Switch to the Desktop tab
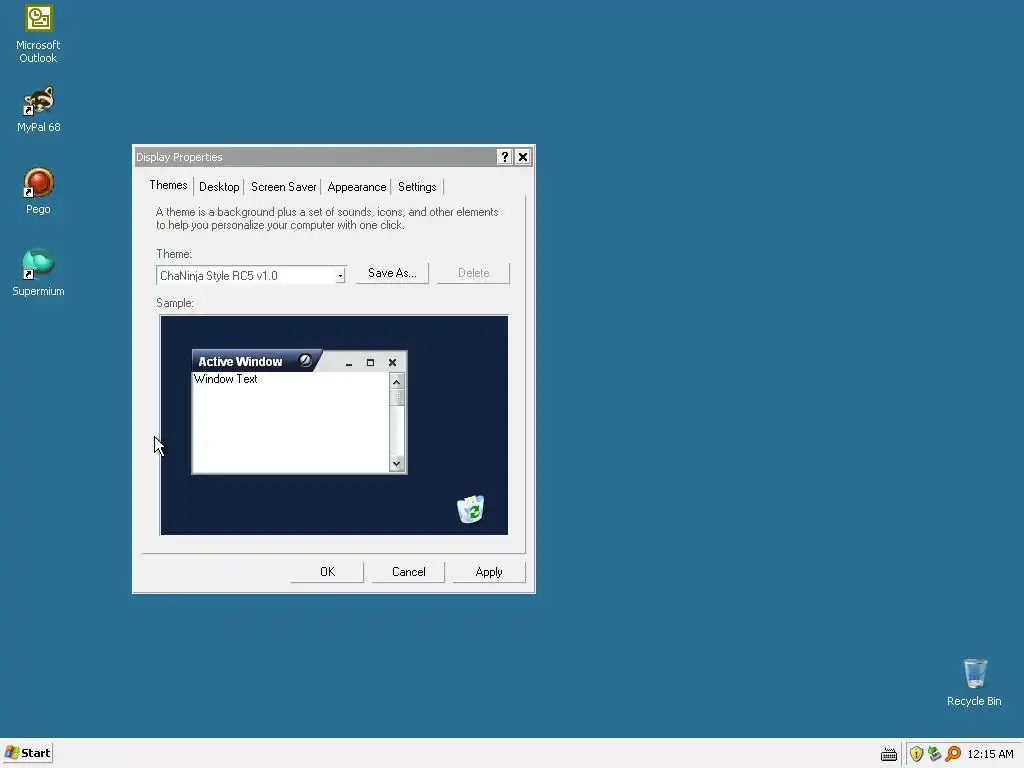The image size is (1024, 768). point(219,187)
